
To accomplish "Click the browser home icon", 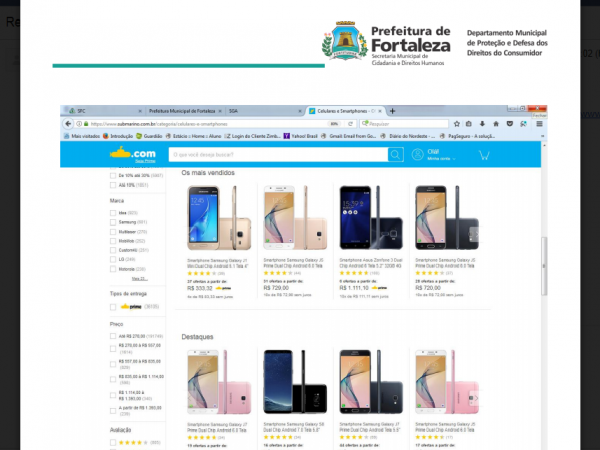I will click(496, 124).
